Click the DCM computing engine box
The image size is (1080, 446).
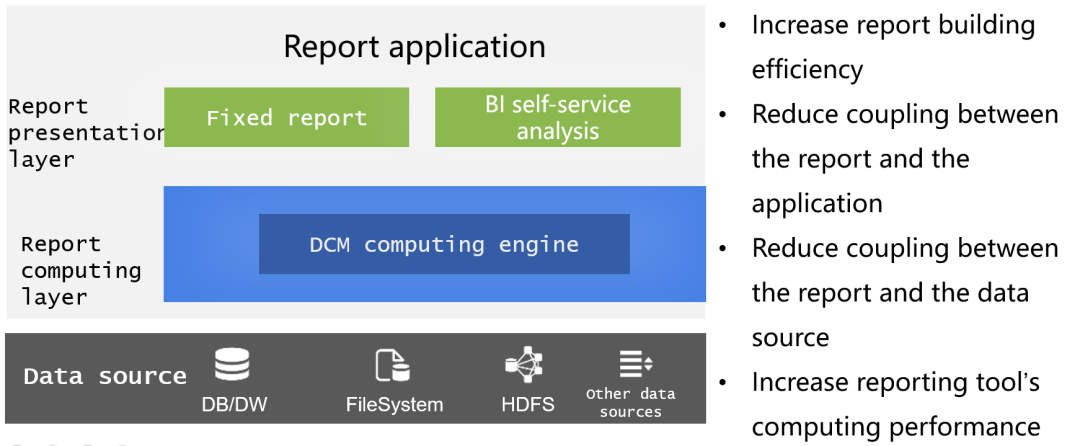(444, 244)
